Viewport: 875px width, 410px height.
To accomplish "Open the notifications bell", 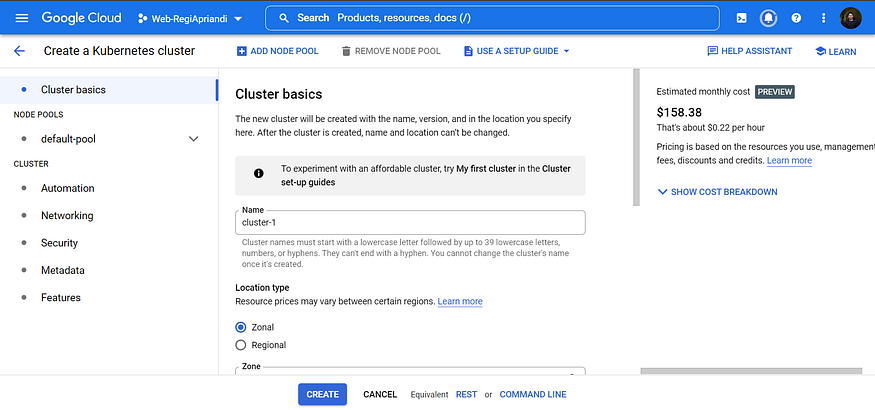I will click(769, 18).
